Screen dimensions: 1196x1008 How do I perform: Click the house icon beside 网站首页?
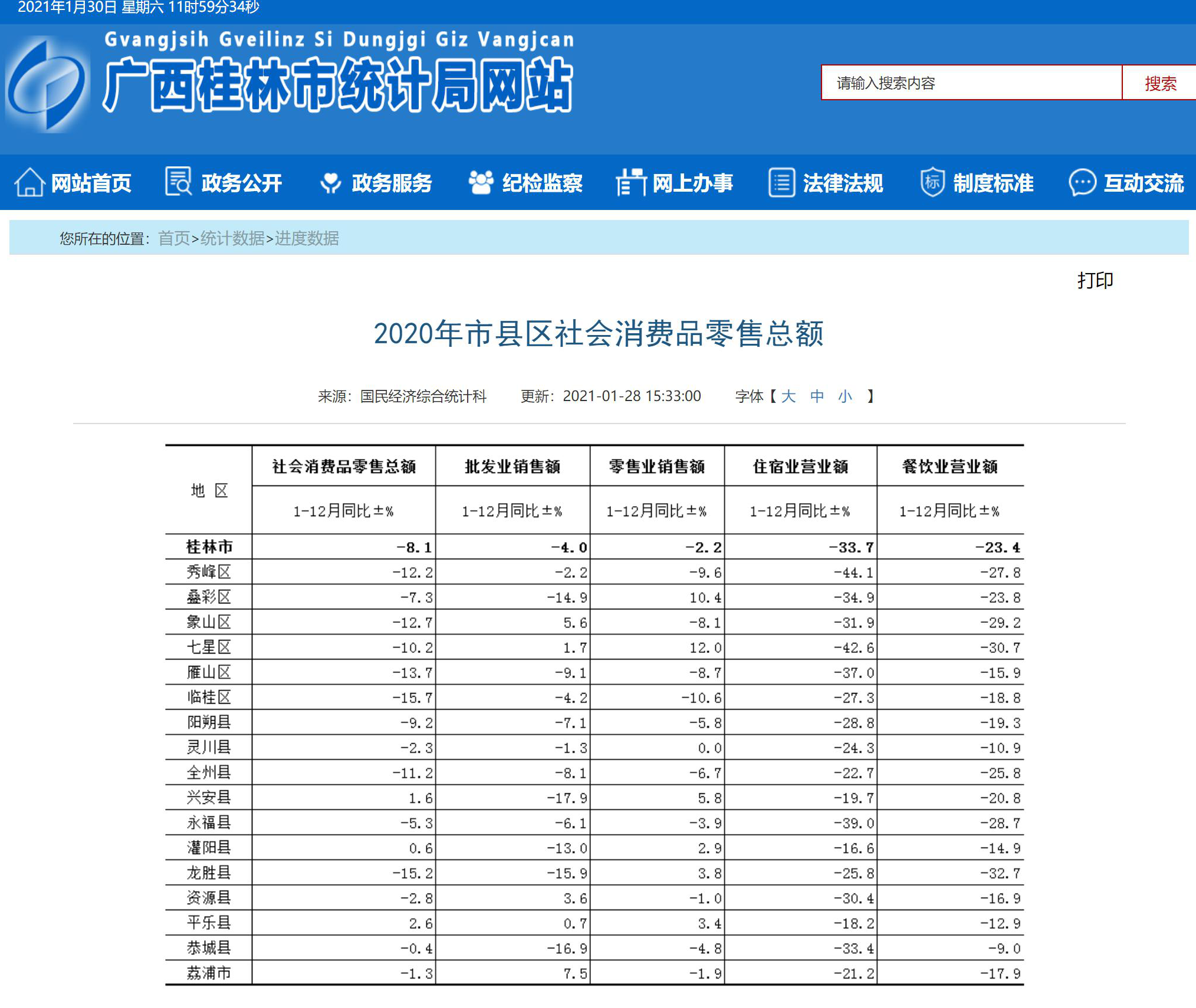click(x=29, y=182)
